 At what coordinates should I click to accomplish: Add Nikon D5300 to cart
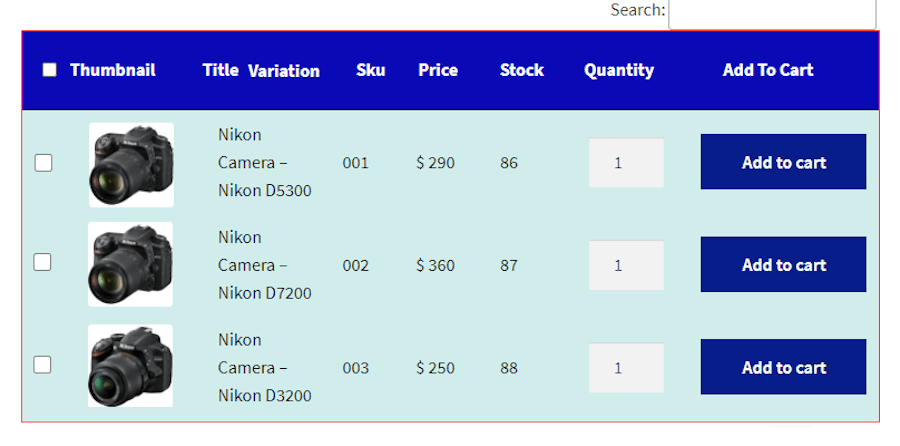[783, 162]
